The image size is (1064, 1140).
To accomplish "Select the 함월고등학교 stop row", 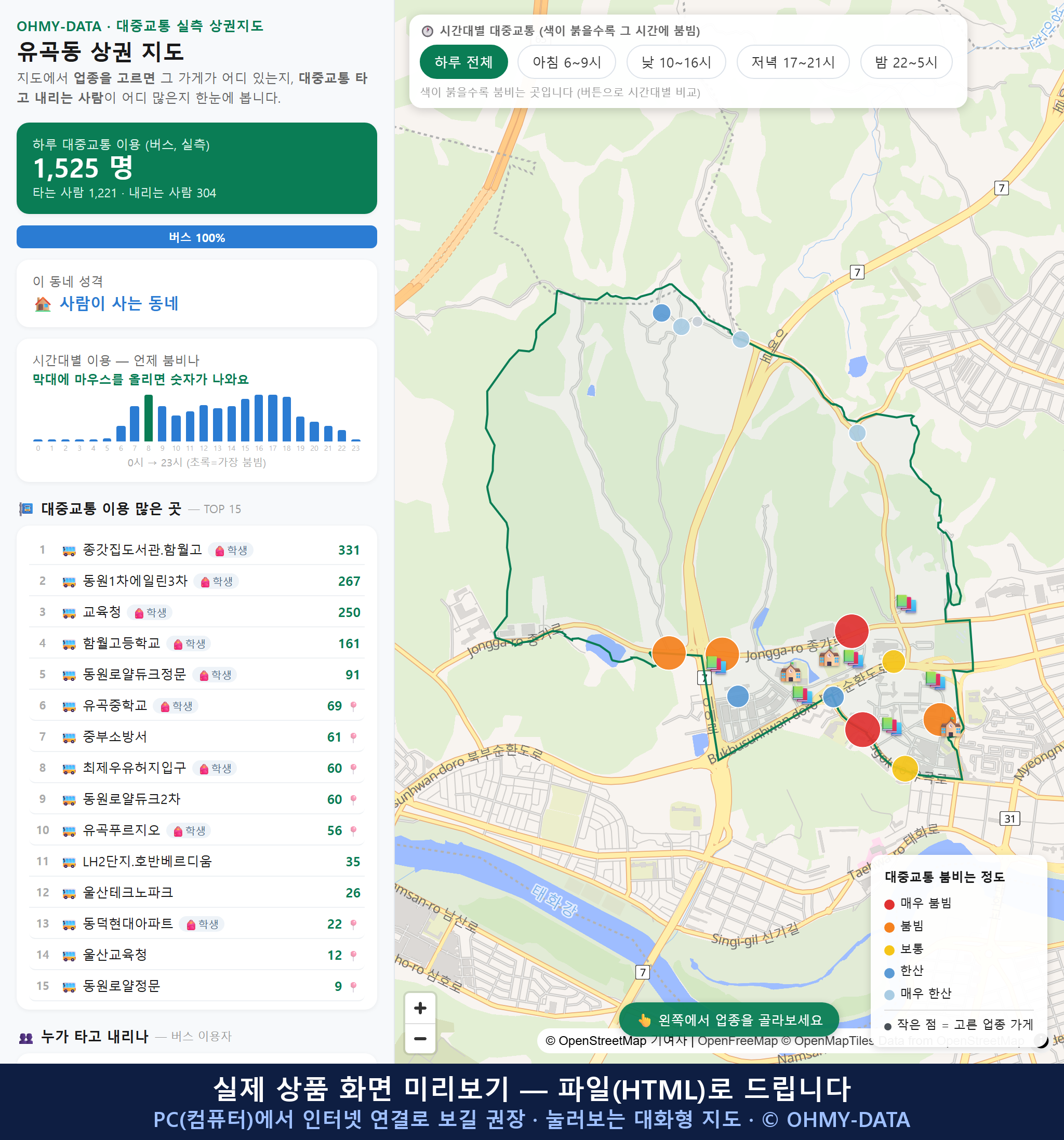I will tap(197, 643).
